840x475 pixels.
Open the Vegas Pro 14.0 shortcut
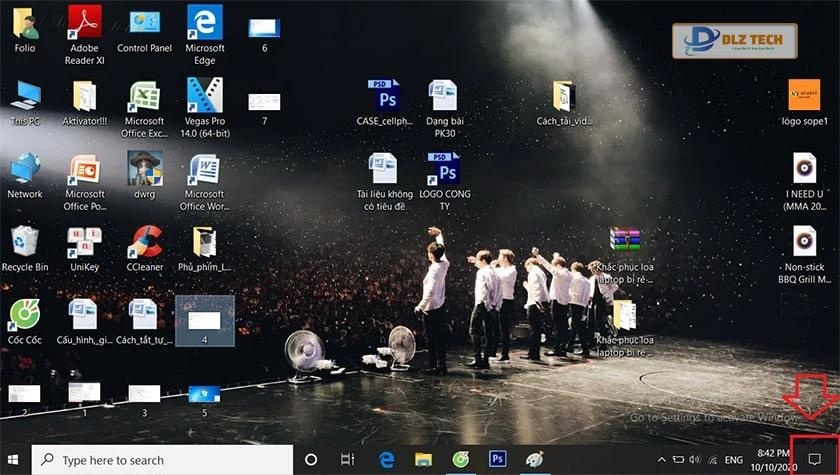point(204,98)
